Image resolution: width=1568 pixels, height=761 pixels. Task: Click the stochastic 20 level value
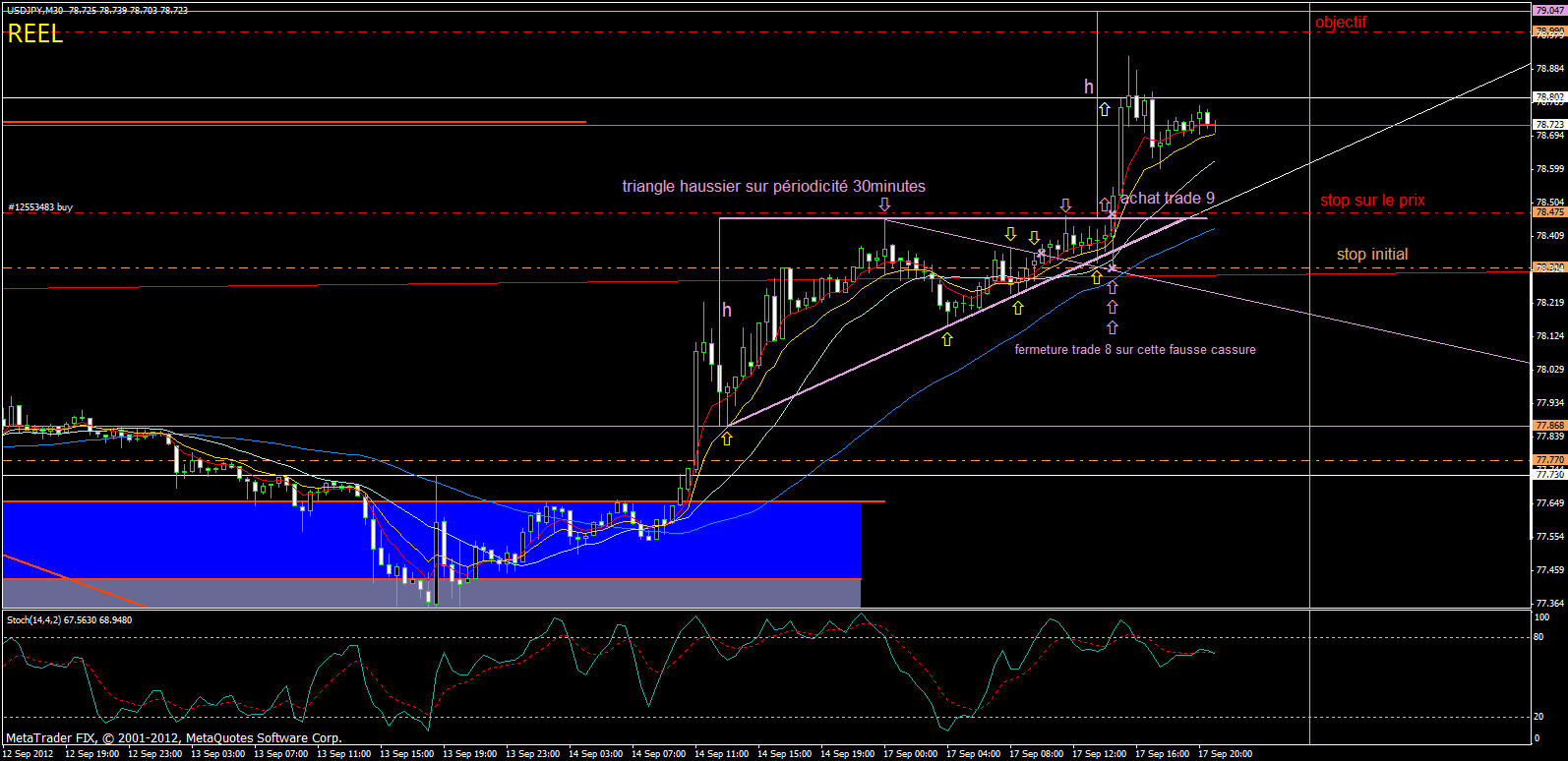[1539, 717]
